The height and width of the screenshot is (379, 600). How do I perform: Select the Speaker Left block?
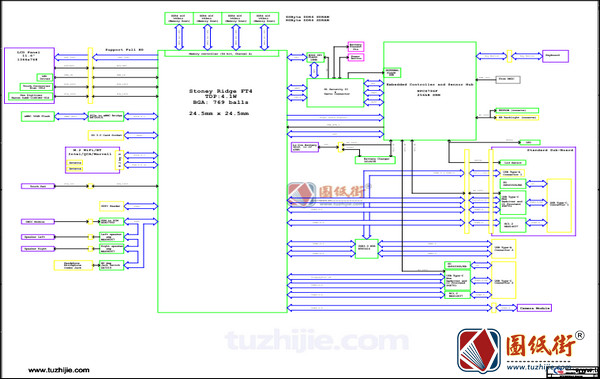(x=38, y=237)
